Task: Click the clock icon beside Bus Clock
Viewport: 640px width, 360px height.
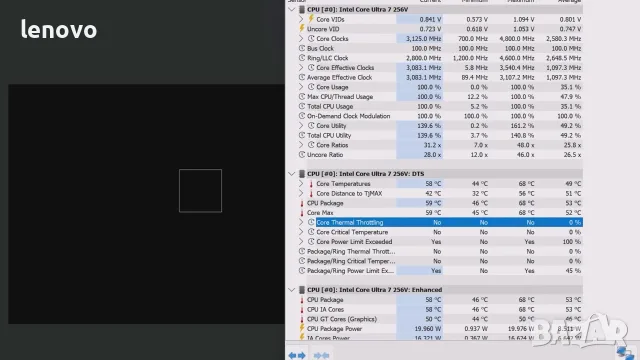Action: [302, 48]
